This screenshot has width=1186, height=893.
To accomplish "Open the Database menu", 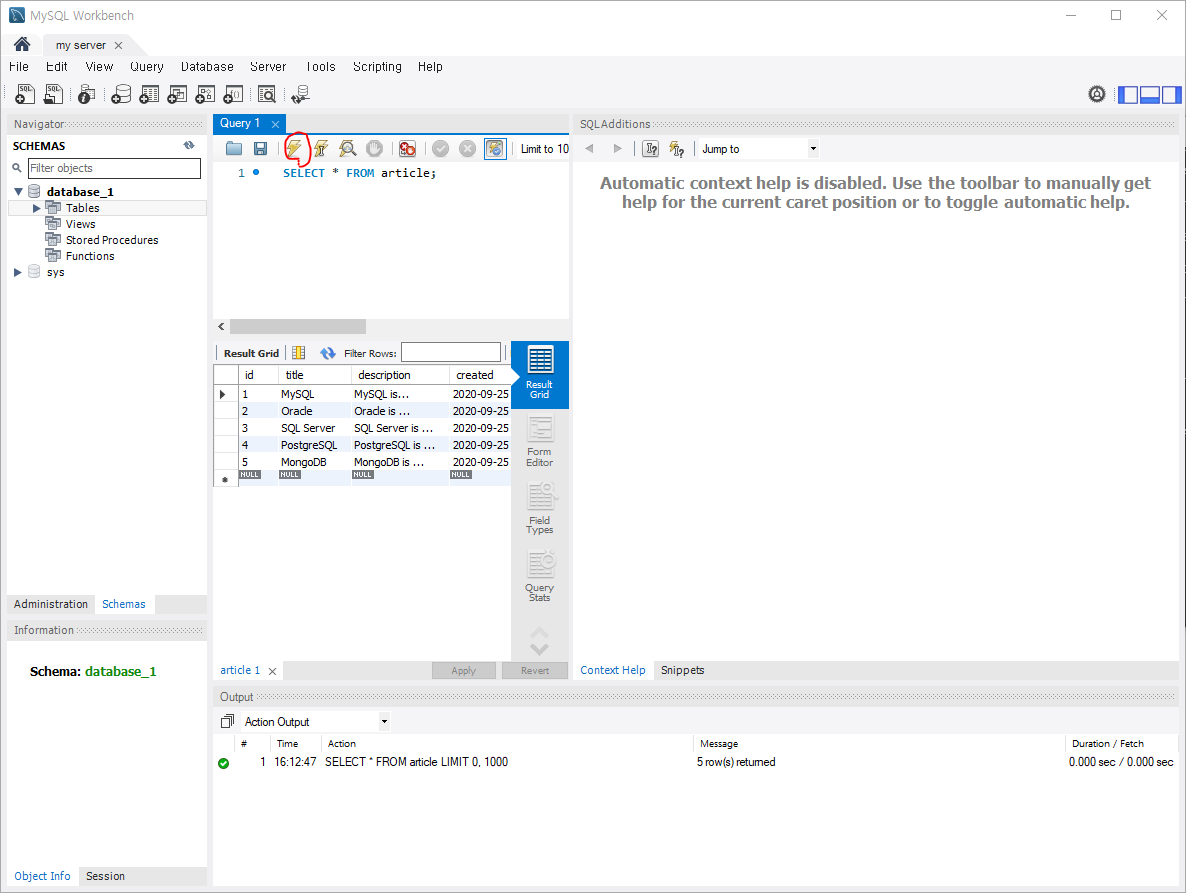I will 207,67.
